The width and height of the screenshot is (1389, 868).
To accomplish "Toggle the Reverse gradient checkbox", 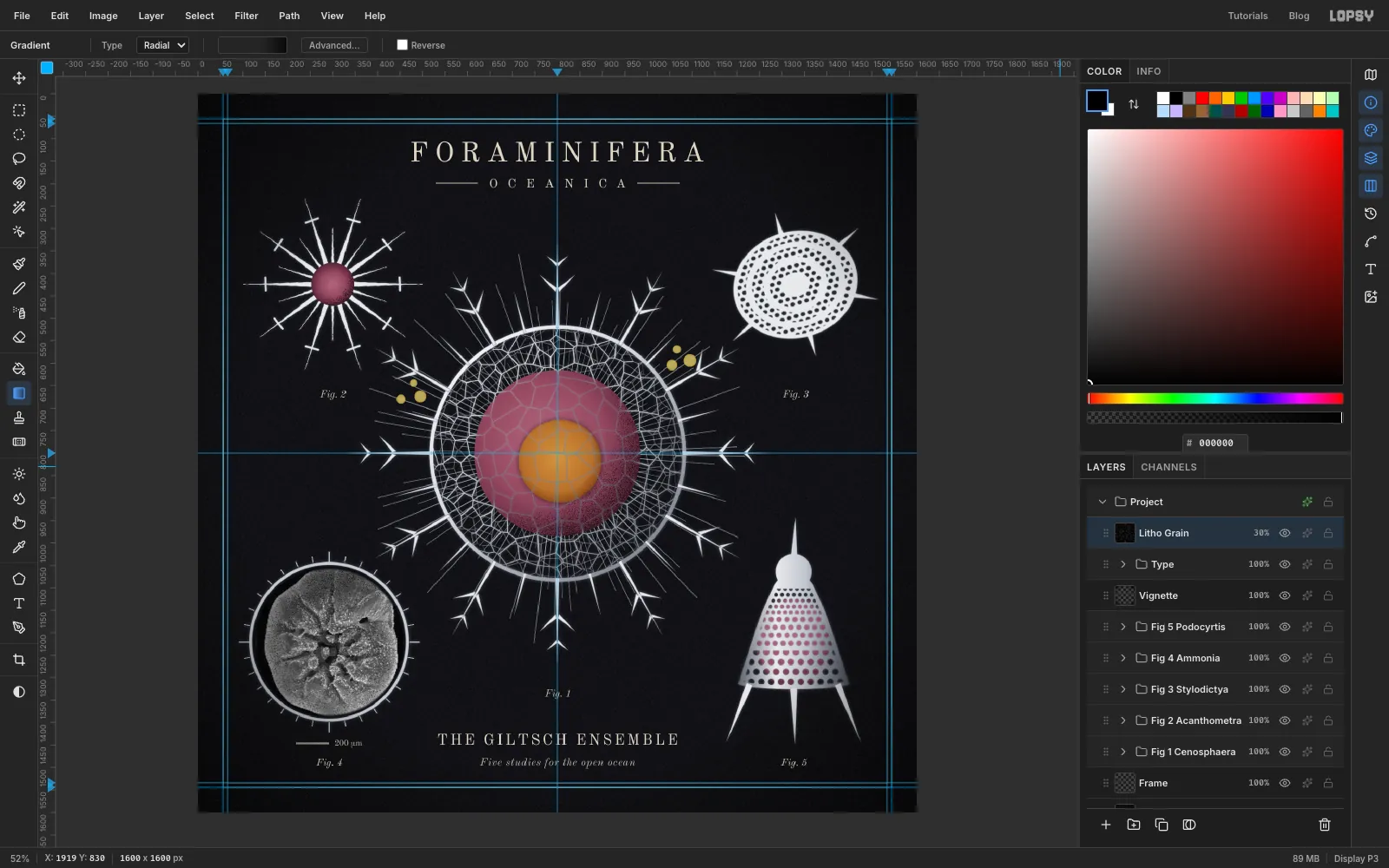I will coord(402,45).
